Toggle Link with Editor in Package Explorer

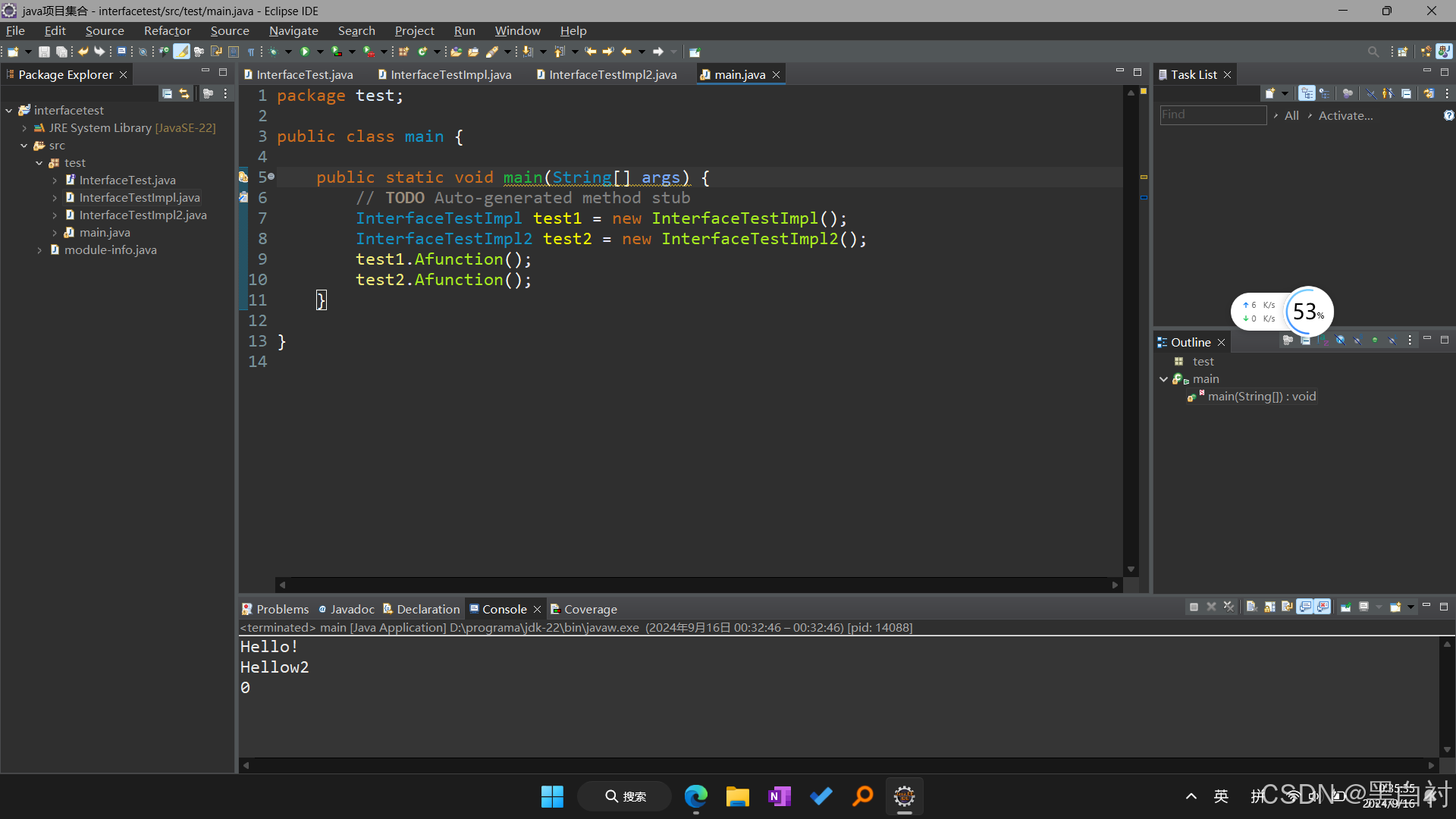pyautogui.click(x=184, y=93)
